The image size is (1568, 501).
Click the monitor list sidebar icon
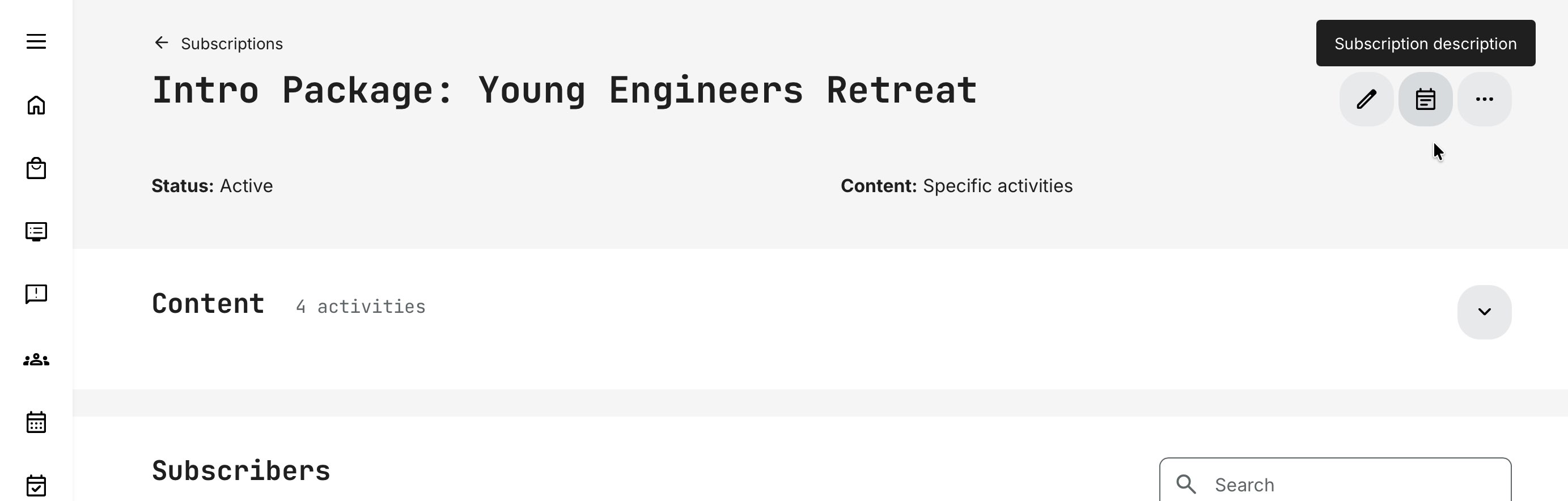click(36, 232)
